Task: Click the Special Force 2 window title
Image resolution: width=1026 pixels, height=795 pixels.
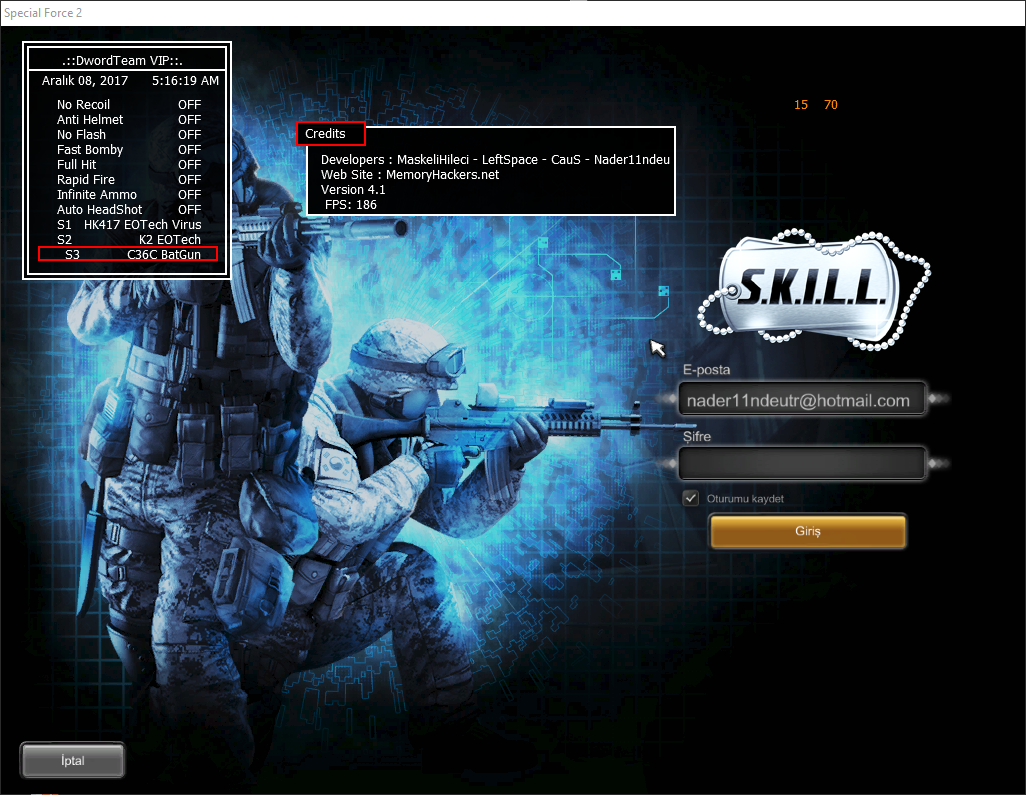Action: (x=43, y=13)
